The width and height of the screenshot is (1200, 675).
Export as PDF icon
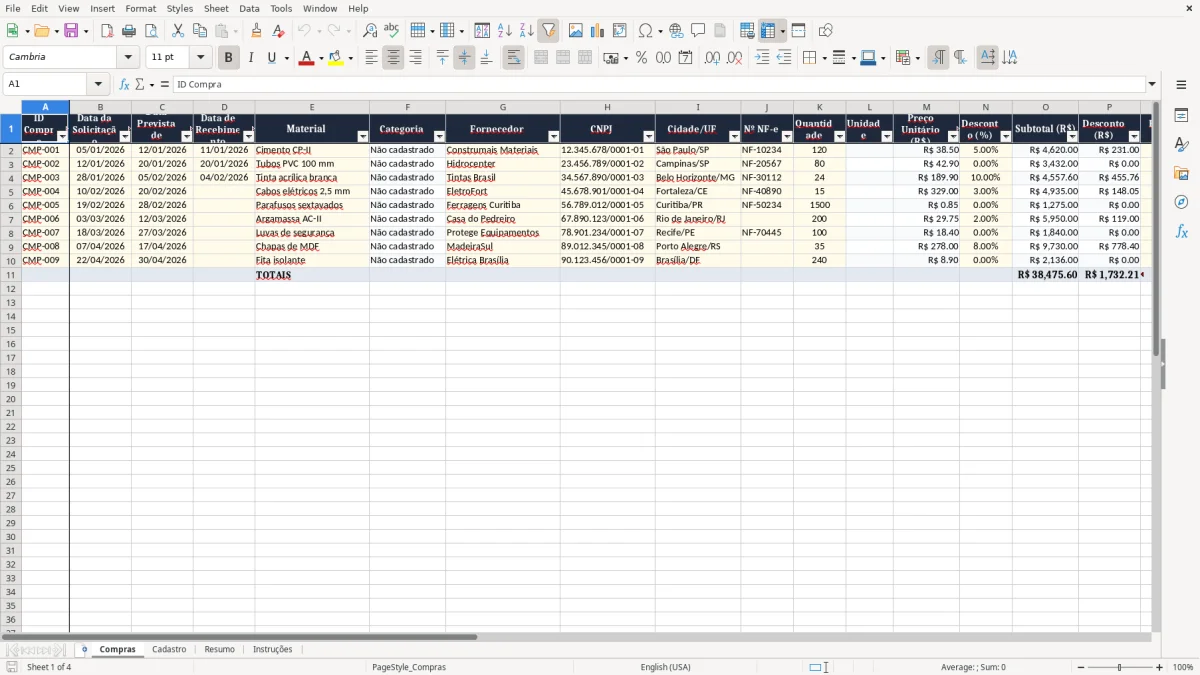click(107, 31)
